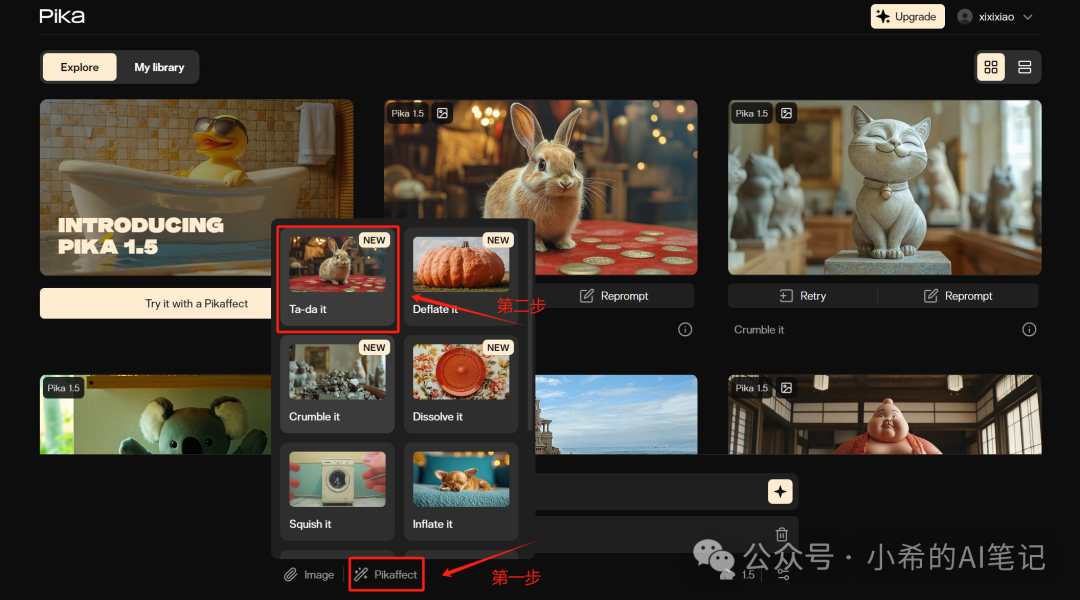Image resolution: width=1080 pixels, height=600 pixels.
Task: Click the sparkle generate button
Action: click(x=780, y=491)
